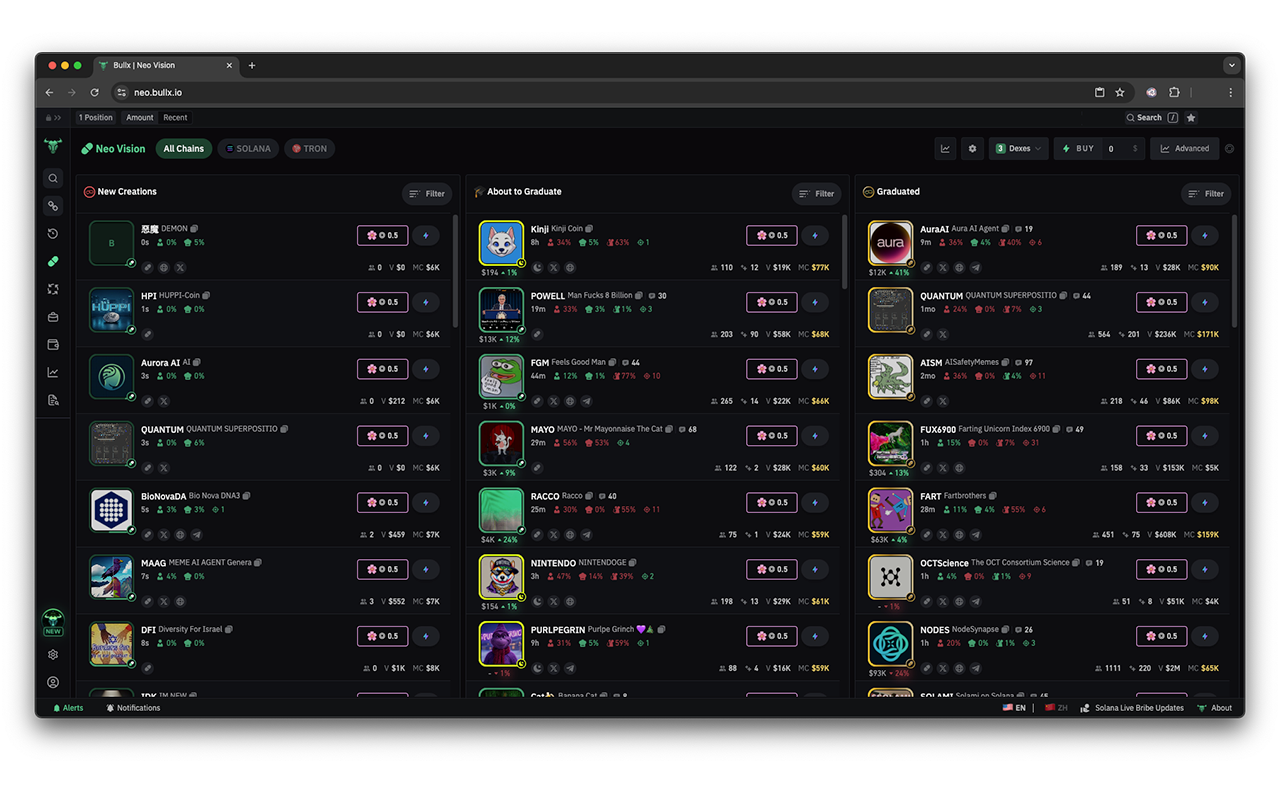Screen dimensions: 1280x800
Task: Open the history icon in the sidebar
Action: click(52, 233)
